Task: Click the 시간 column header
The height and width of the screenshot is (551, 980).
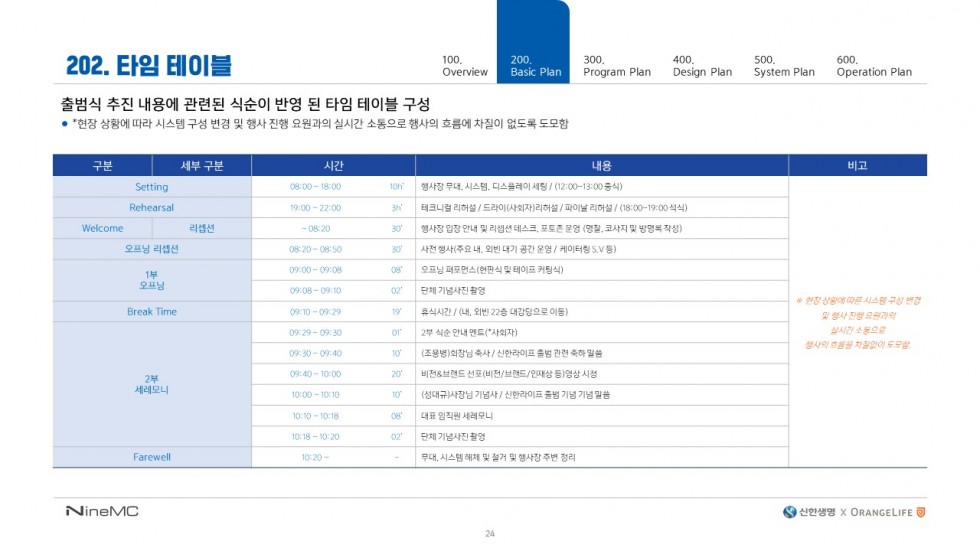Action: (333, 166)
